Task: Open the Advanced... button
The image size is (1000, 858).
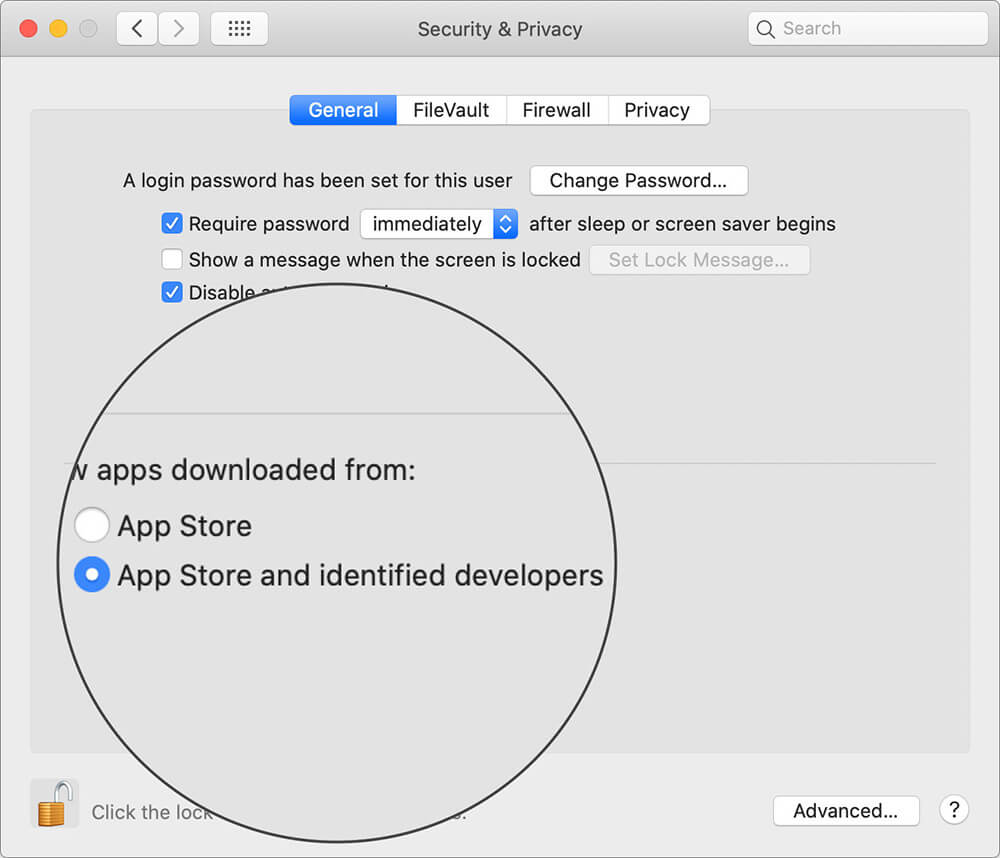Action: pyautogui.click(x=846, y=811)
